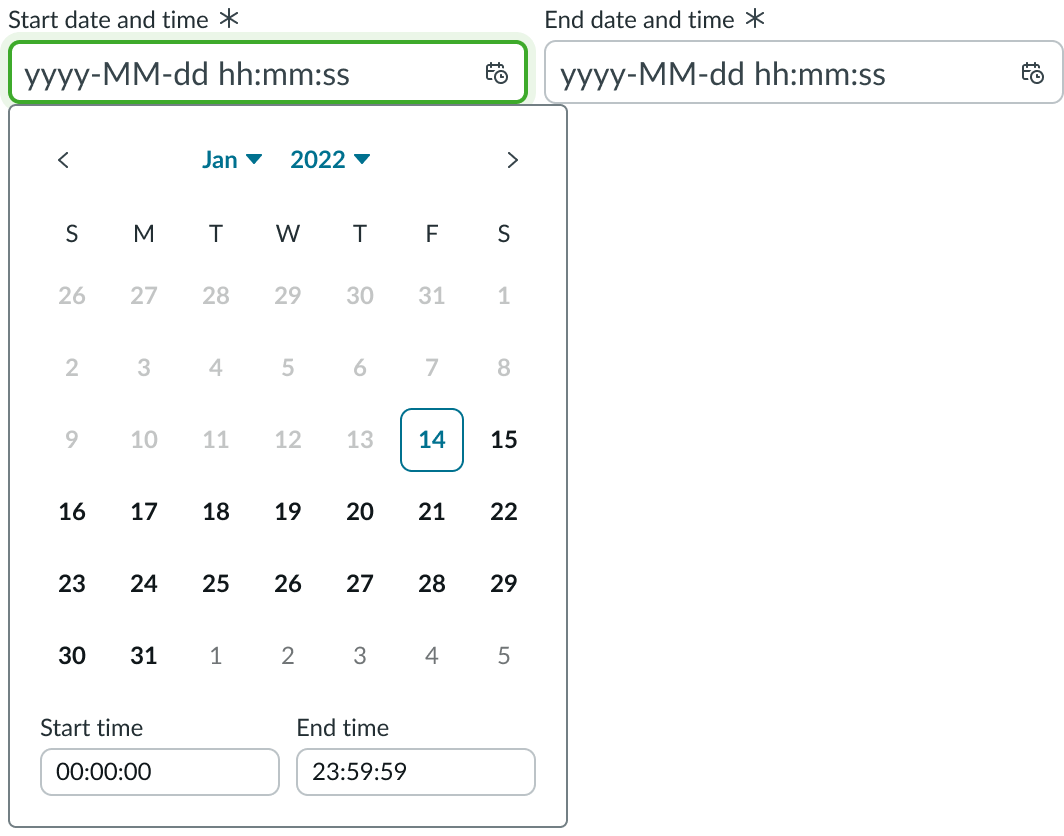Choose January 22 in the calendar
Viewport: 1064px width, 836px height.
click(x=503, y=511)
